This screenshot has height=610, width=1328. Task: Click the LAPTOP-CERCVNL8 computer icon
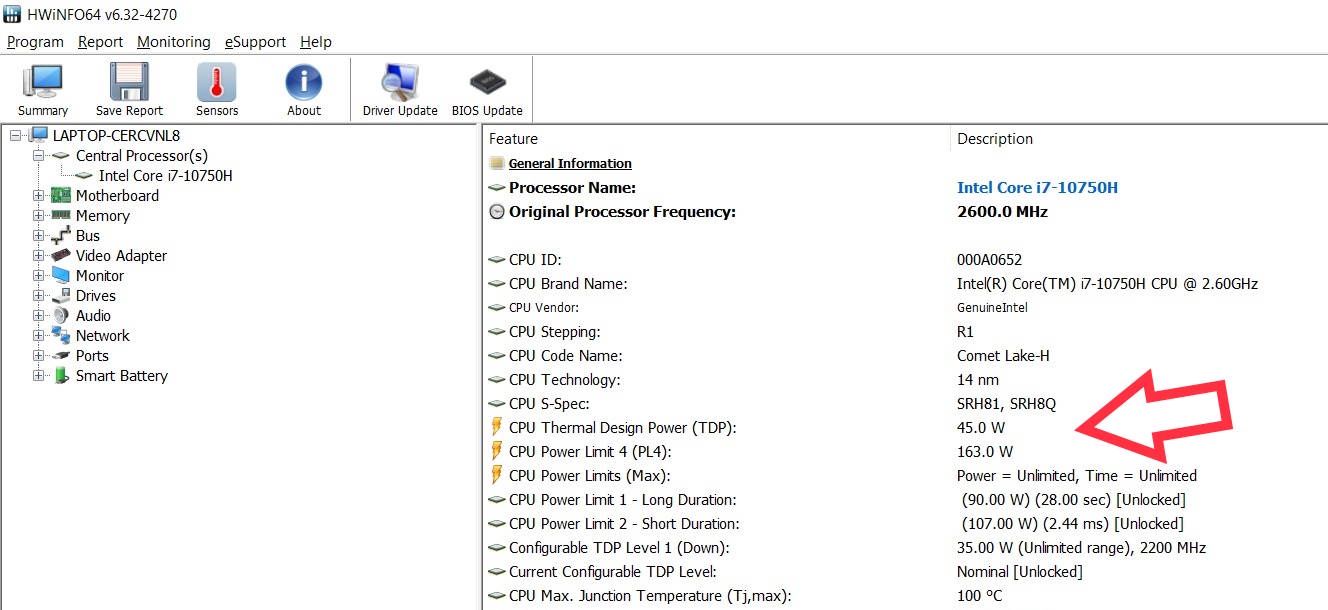[x=39, y=135]
